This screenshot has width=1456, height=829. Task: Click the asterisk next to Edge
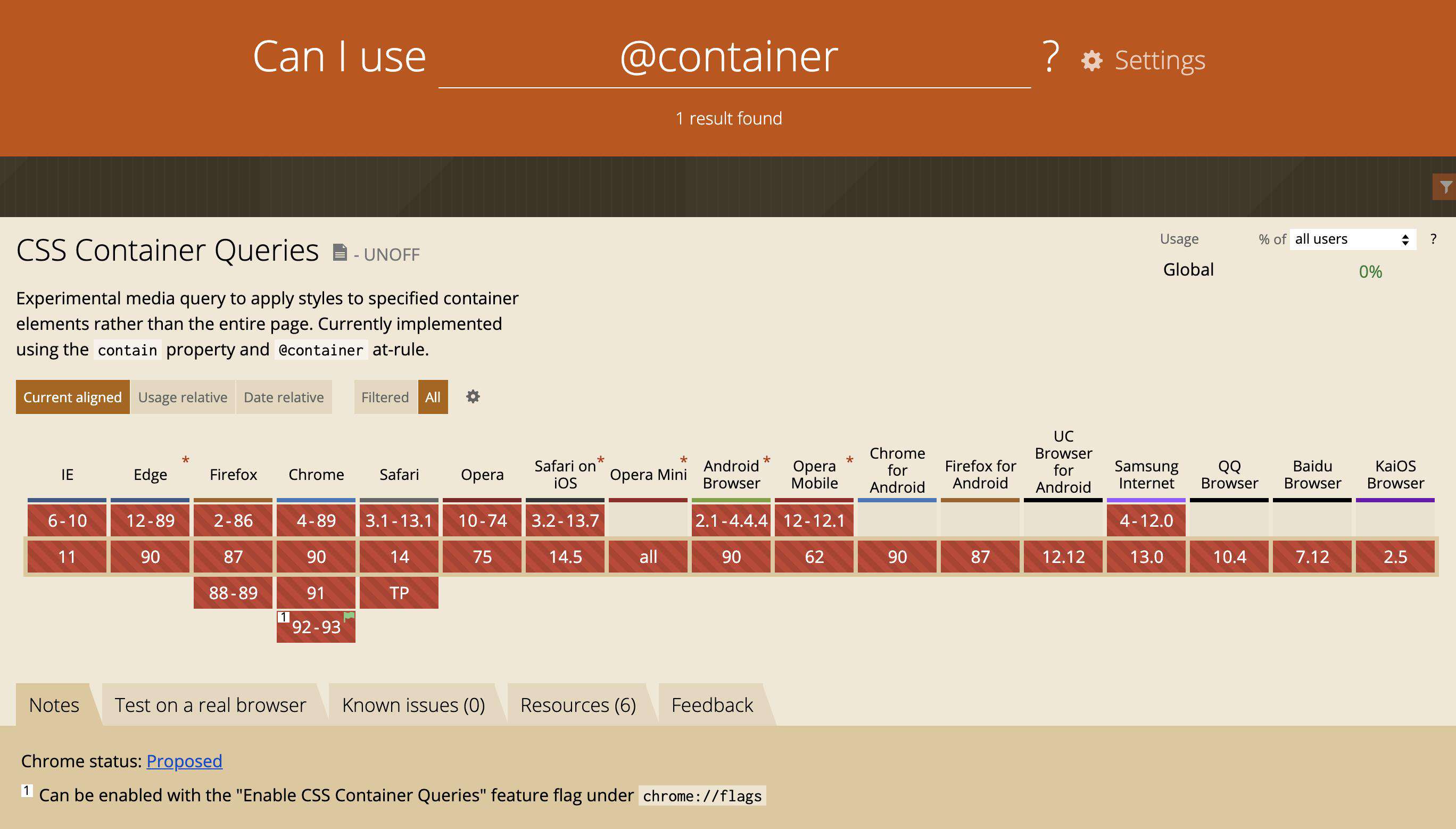click(x=185, y=460)
